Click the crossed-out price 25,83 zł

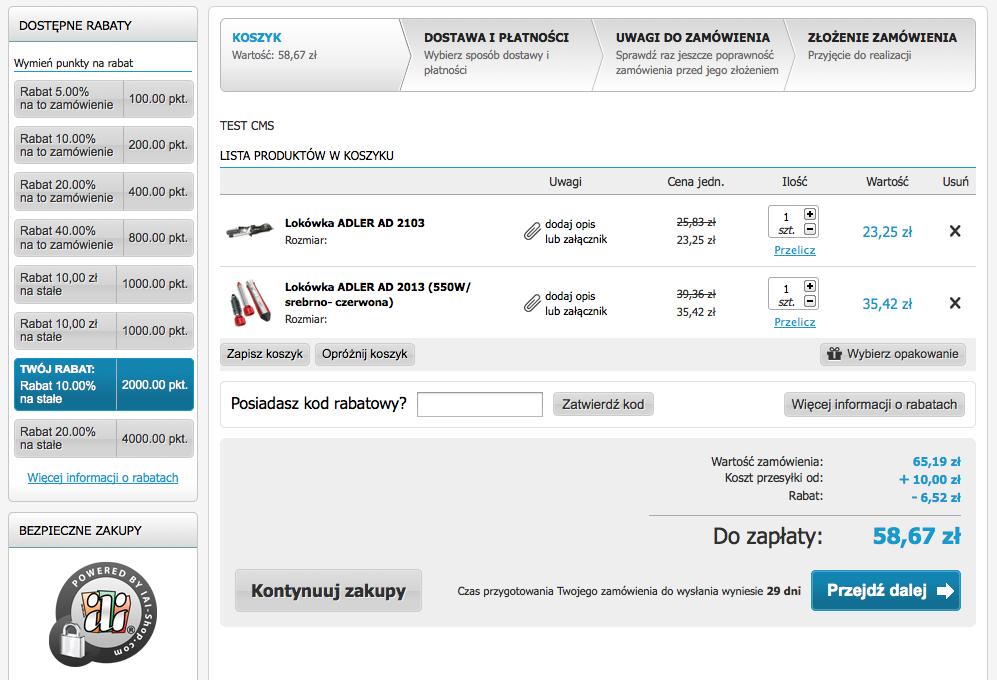point(696,222)
